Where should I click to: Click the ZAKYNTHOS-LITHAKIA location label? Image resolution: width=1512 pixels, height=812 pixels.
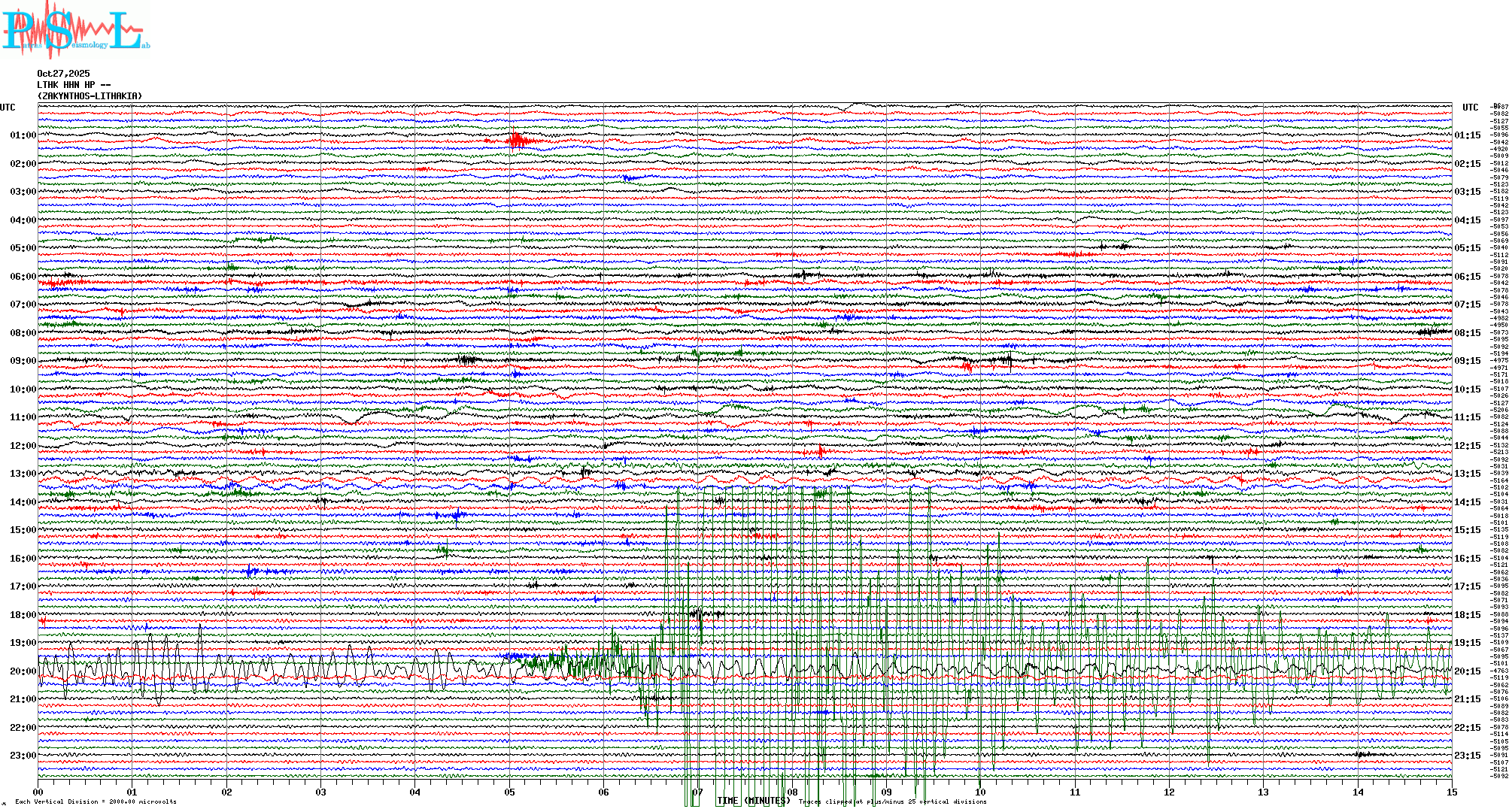point(90,96)
